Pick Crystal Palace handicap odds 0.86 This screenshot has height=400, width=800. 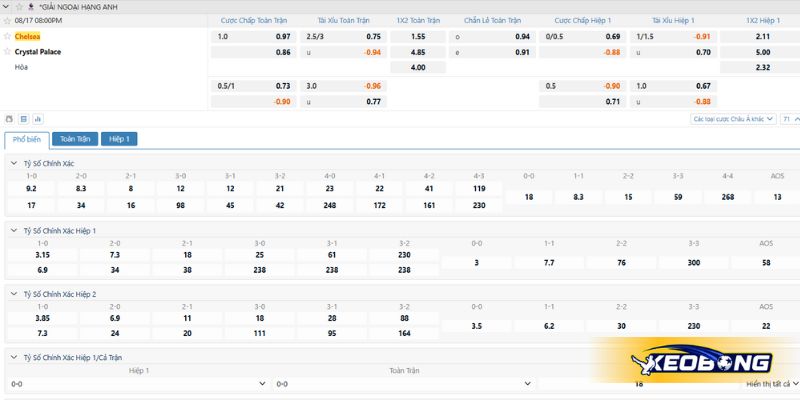254,52
